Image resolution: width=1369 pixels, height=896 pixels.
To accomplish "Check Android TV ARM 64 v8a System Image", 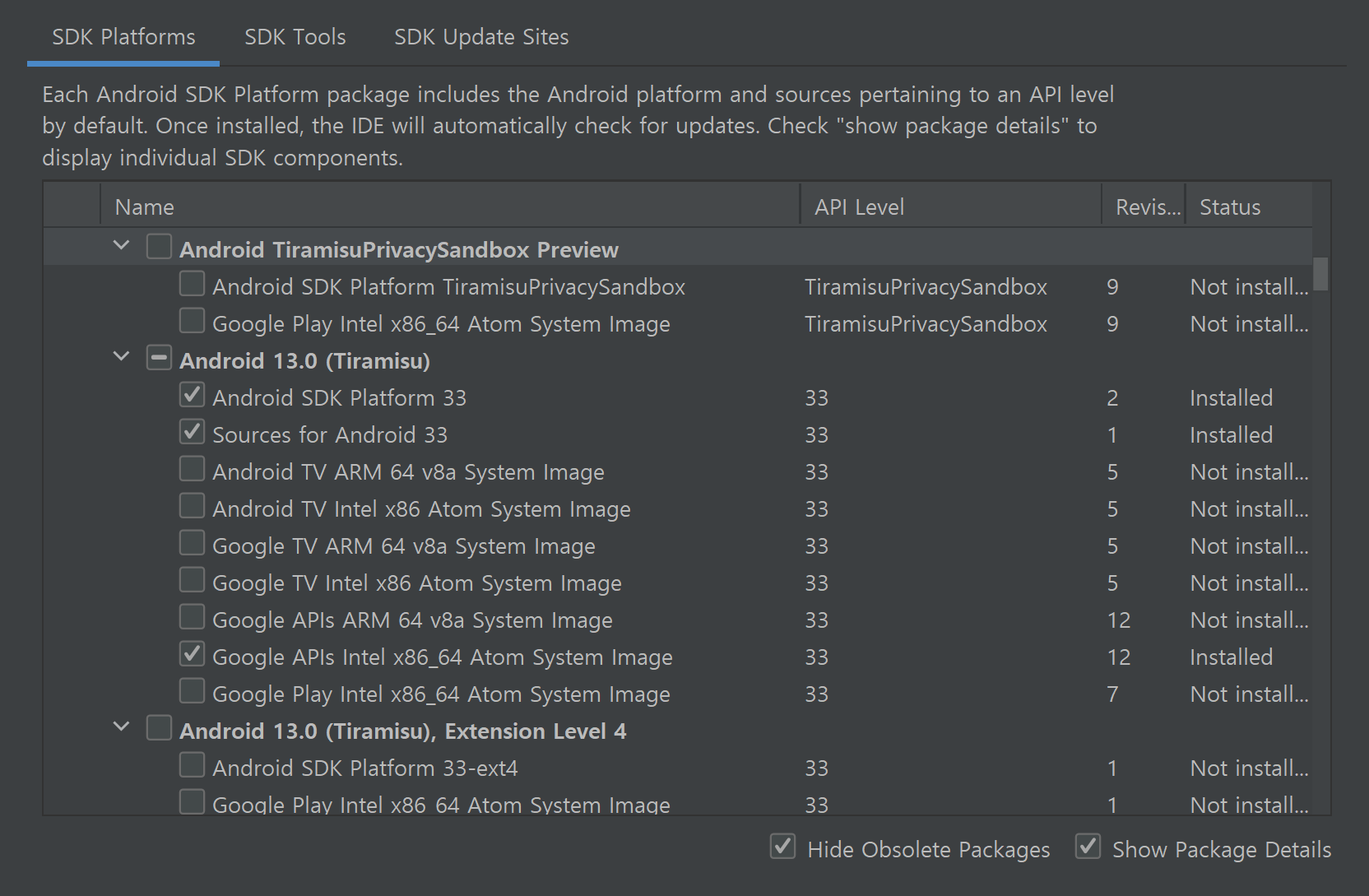I will 193,470.
